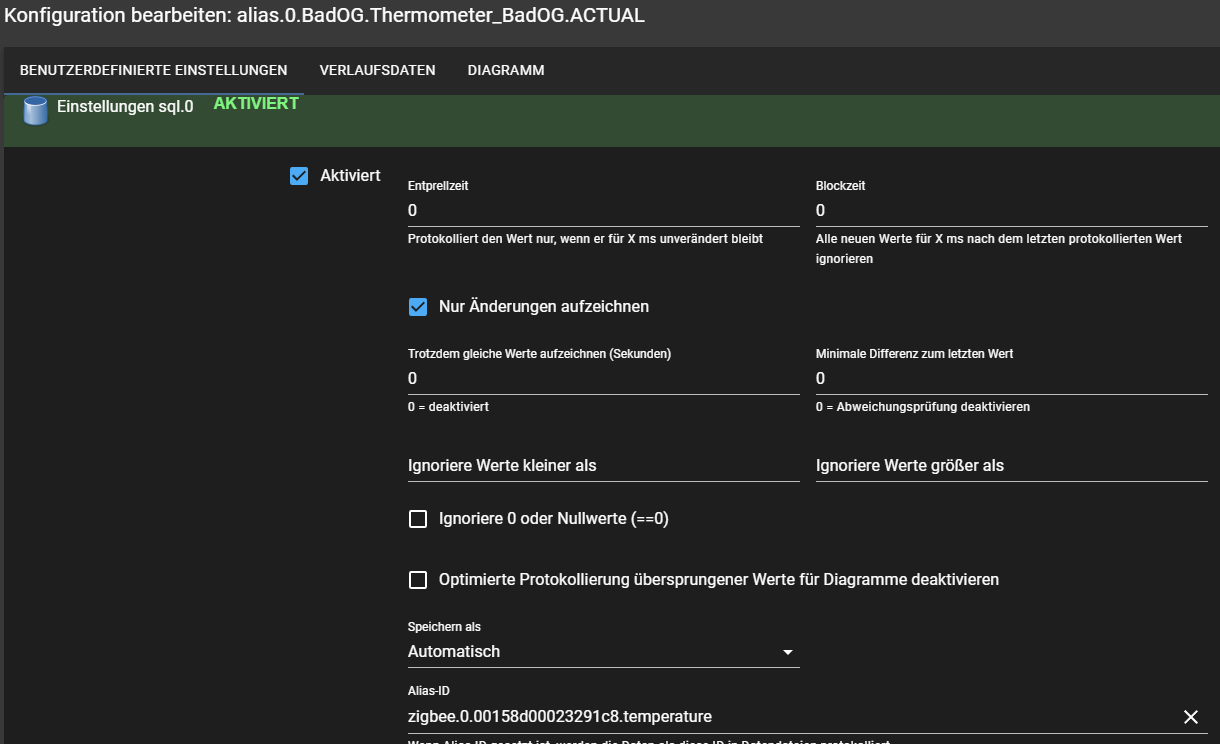
Task: Click the Minimale Differenz zum letzten Wert field
Action: click(x=1010, y=379)
